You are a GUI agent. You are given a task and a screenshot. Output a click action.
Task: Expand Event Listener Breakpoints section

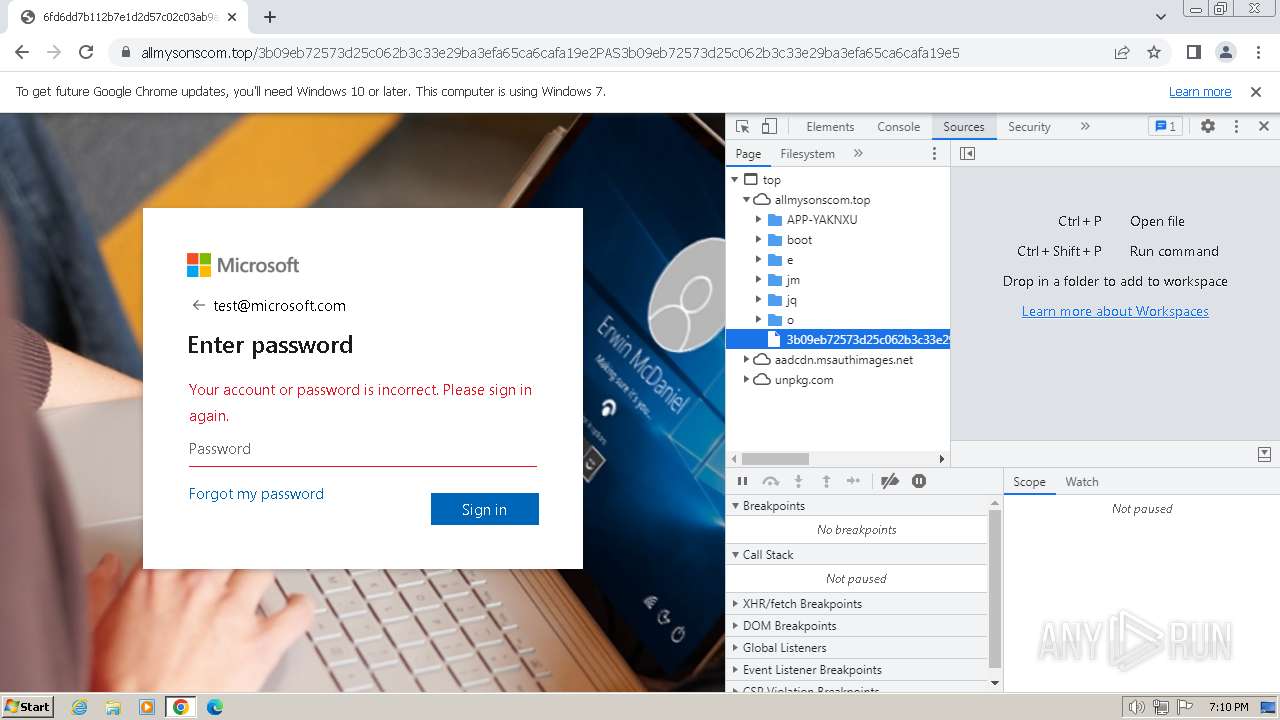click(x=856, y=670)
